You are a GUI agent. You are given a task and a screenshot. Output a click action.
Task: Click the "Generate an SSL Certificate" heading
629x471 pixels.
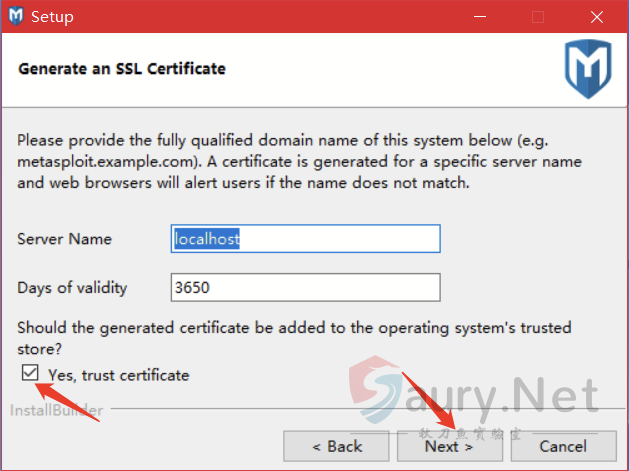pos(122,69)
